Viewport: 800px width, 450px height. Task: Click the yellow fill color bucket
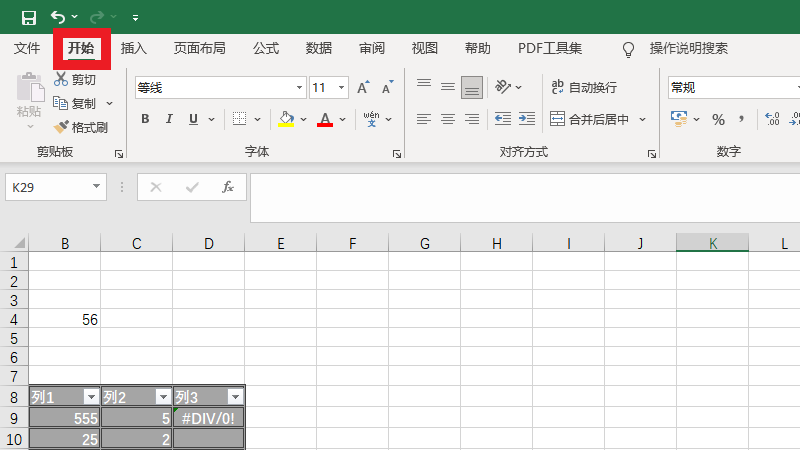[x=286, y=119]
